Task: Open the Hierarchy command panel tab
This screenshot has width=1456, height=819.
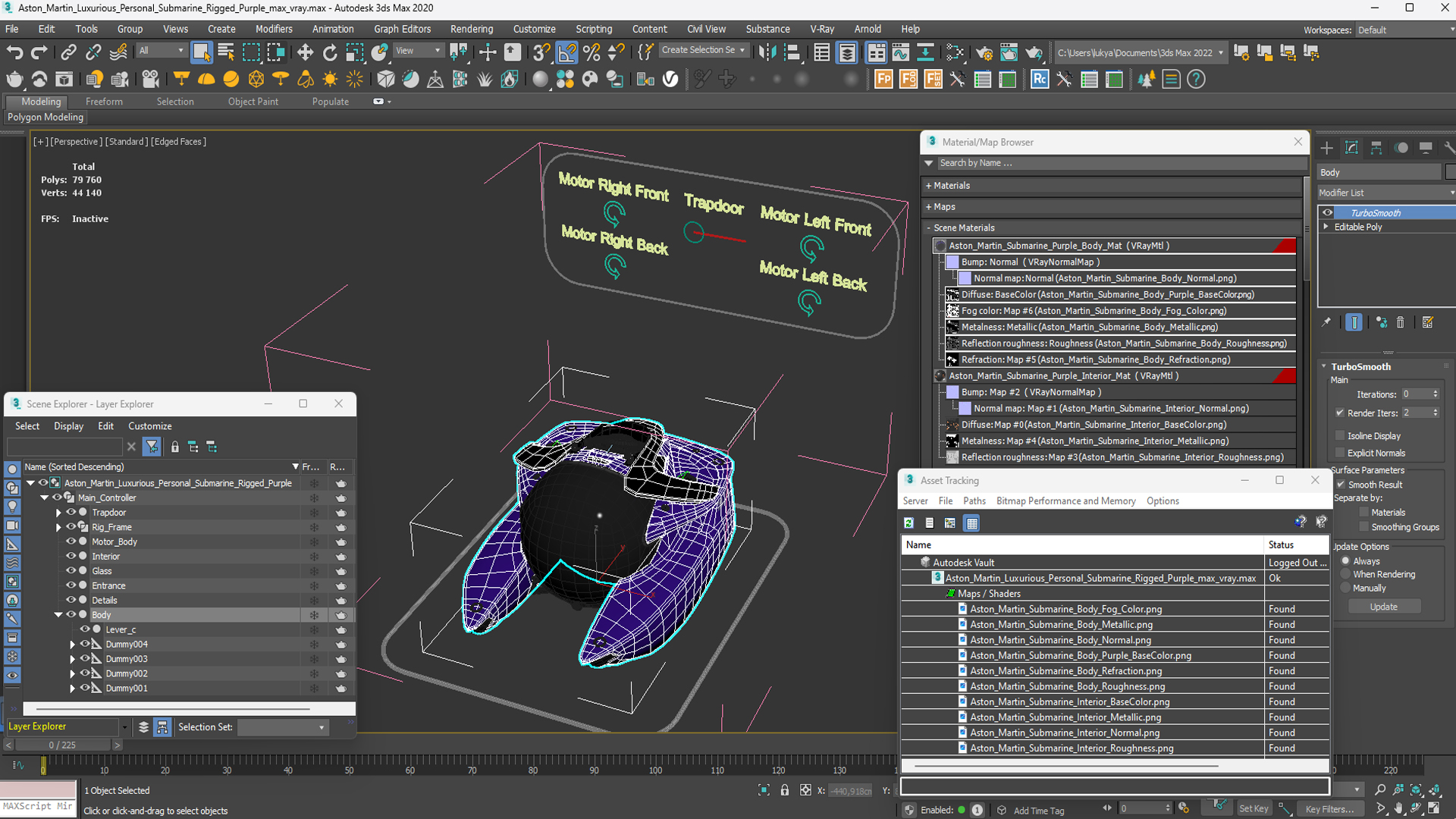Action: click(1376, 148)
